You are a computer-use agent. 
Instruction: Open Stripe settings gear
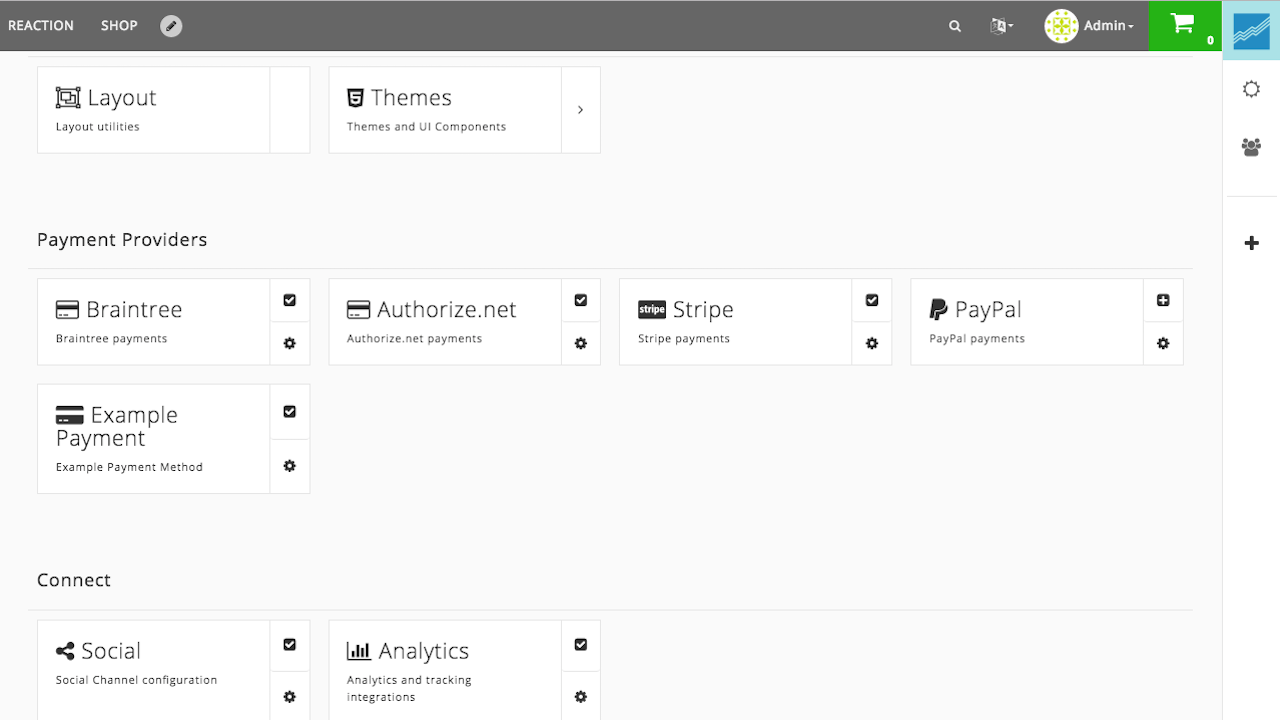click(872, 343)
